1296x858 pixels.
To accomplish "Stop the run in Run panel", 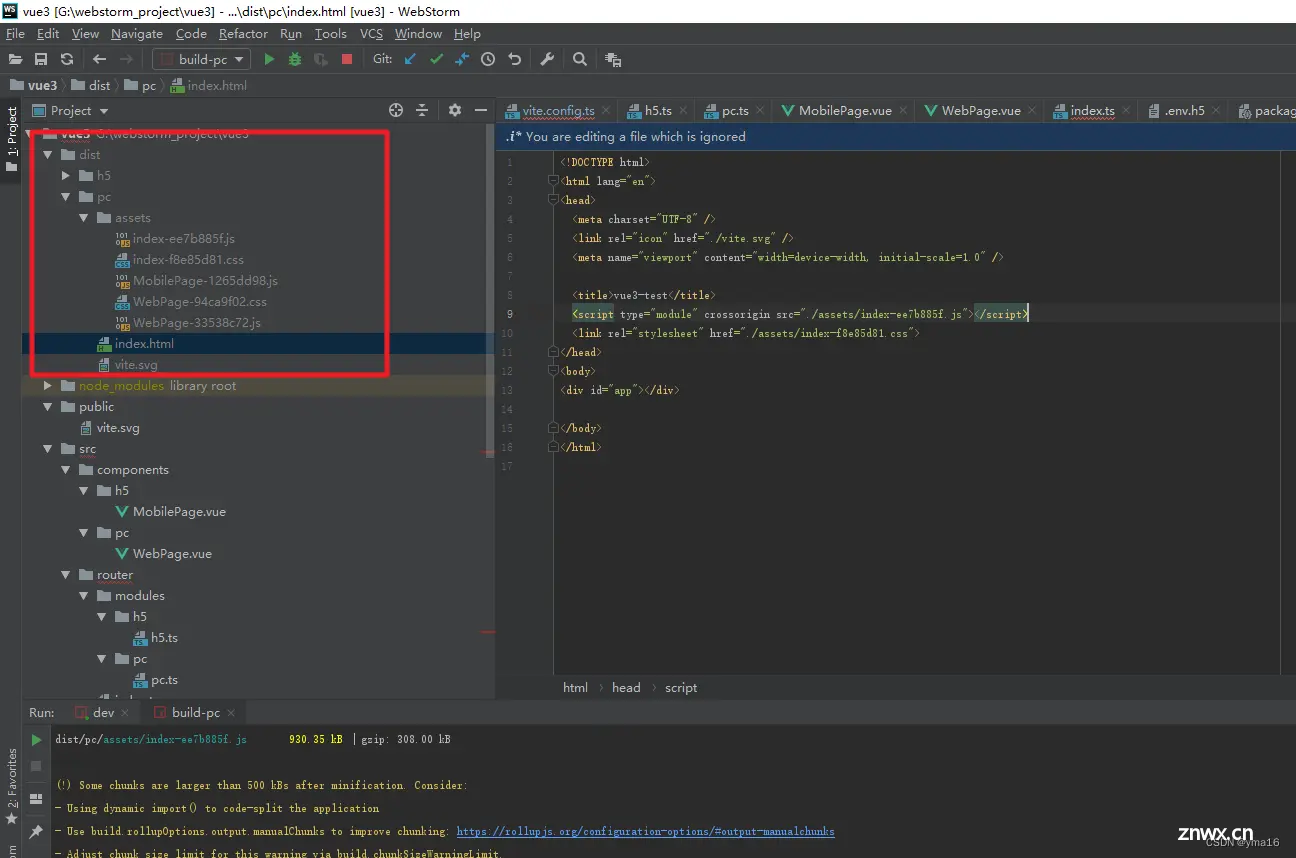I will pyautogui.click(x=36, y=766).
